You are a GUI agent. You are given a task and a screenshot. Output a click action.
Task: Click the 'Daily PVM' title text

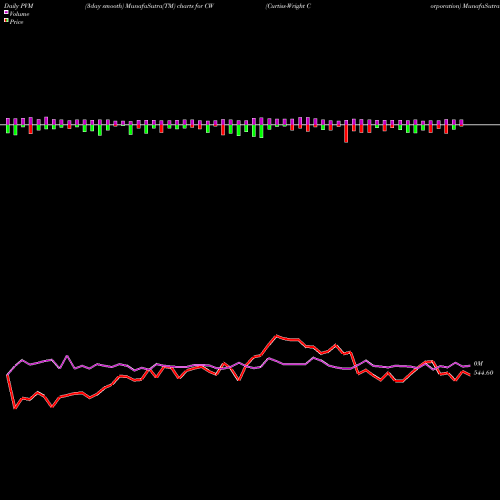point(19,6)
